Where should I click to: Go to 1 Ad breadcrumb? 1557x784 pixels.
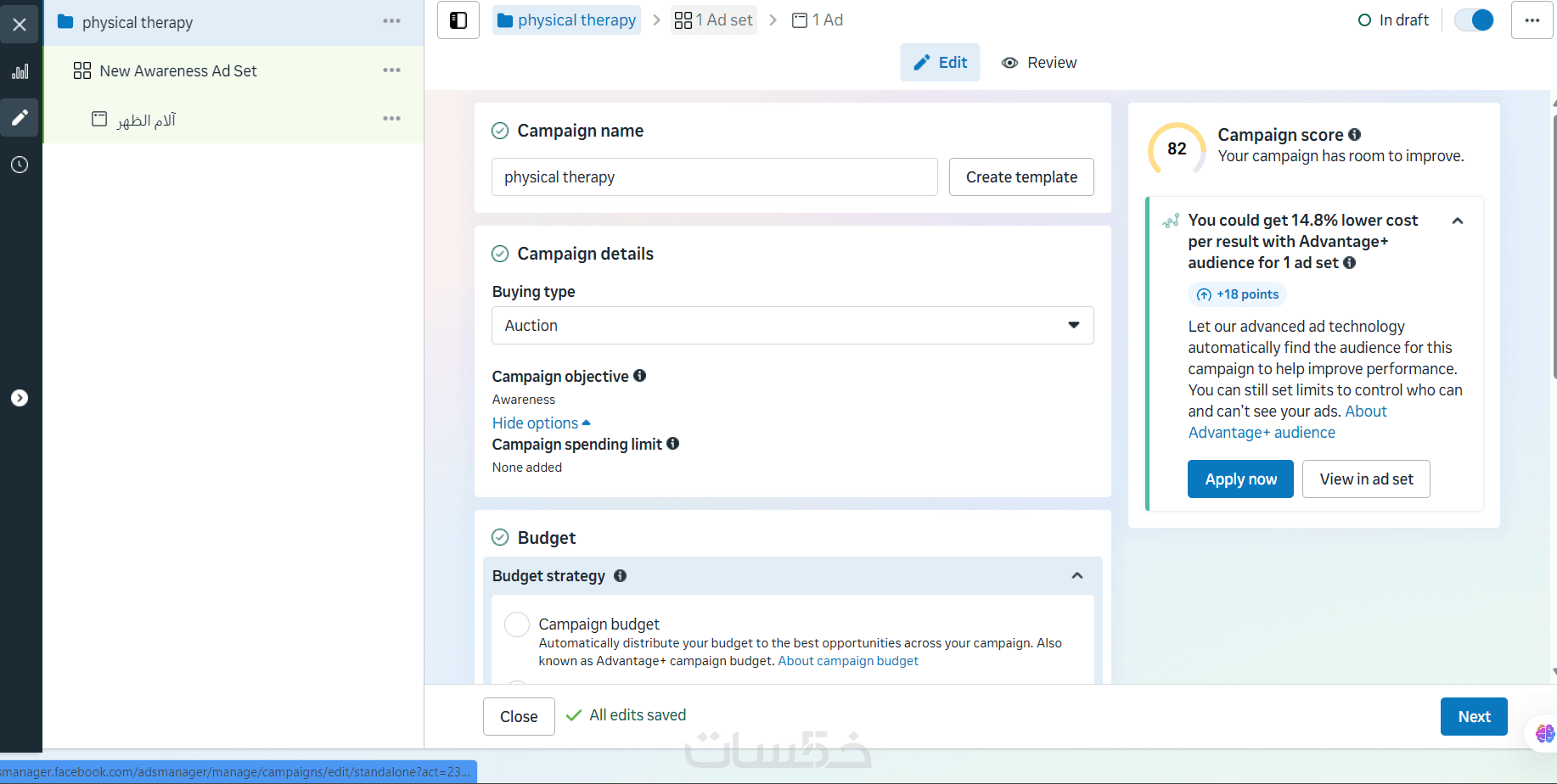(818, 20)
